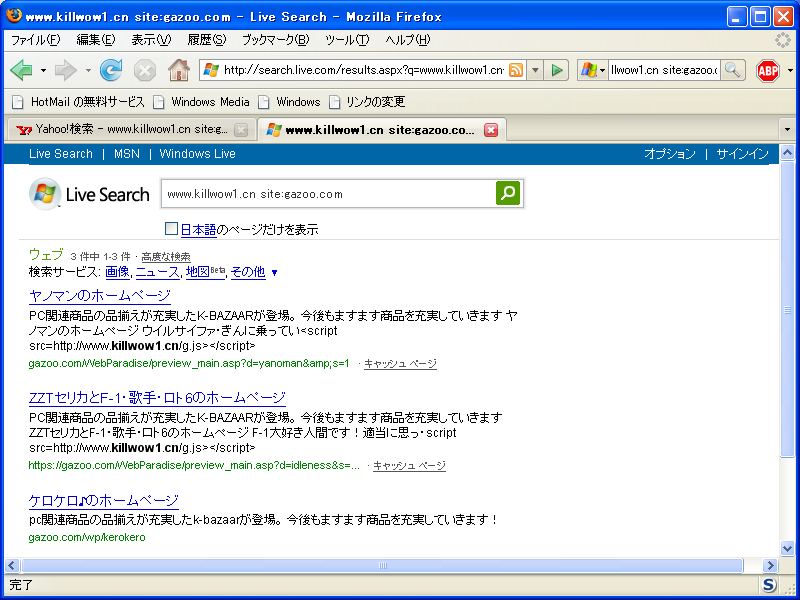This screenshot has width=800, height=600.
Task: Click the サインイン link
Action: [x=742, y=154]
